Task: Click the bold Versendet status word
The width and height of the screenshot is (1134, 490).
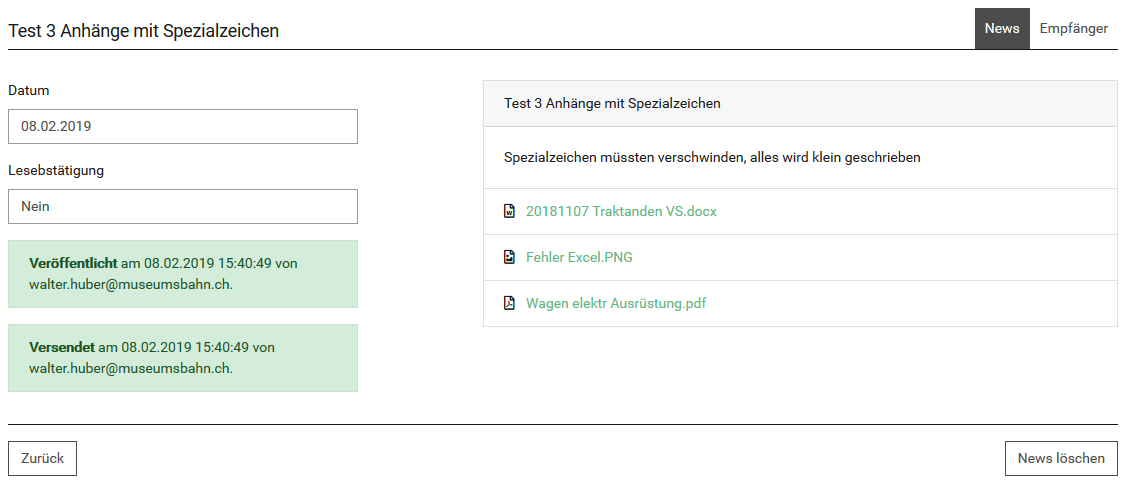Action: [x=62, y=347]
